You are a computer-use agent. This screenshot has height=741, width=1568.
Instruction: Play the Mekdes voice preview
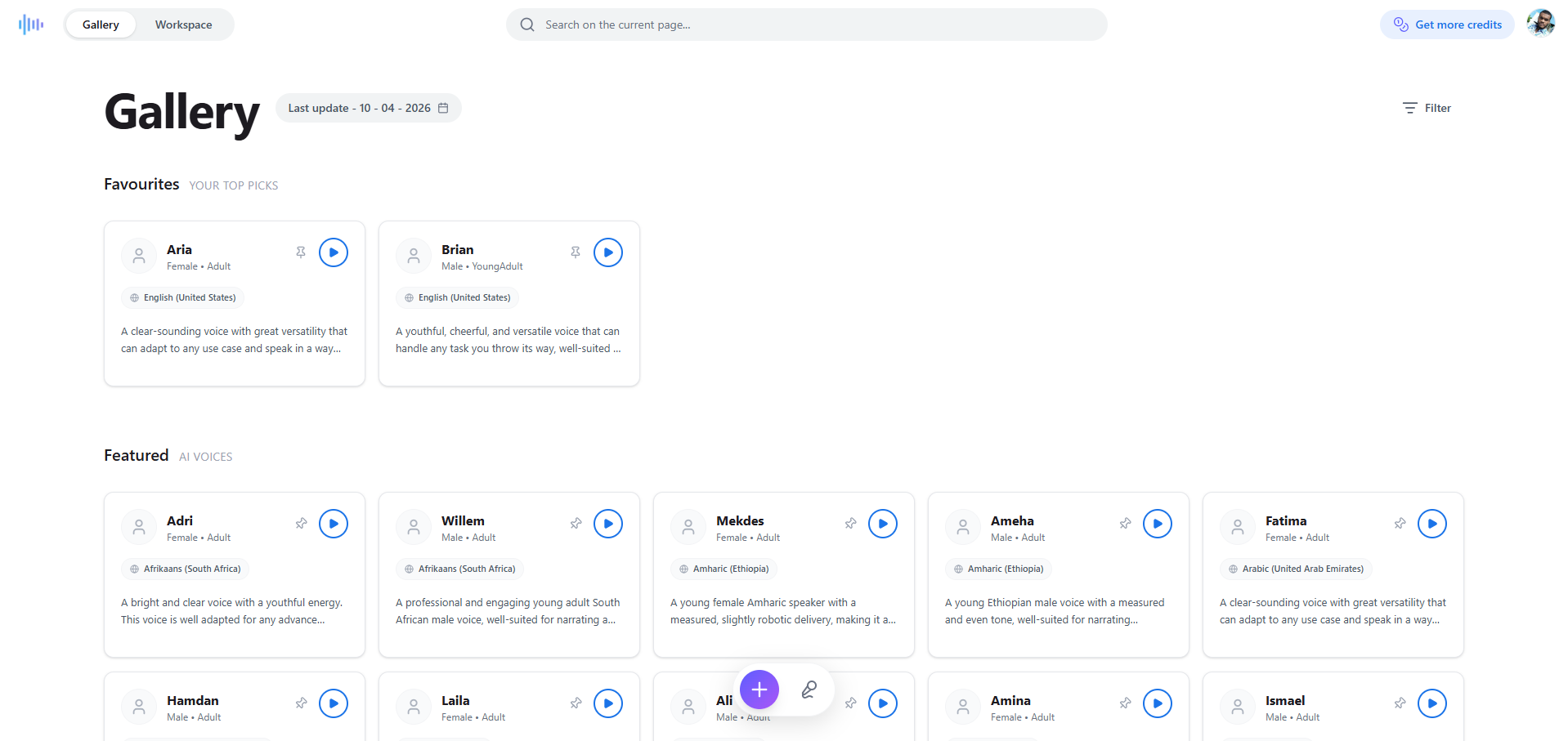(x=883, y=524)
